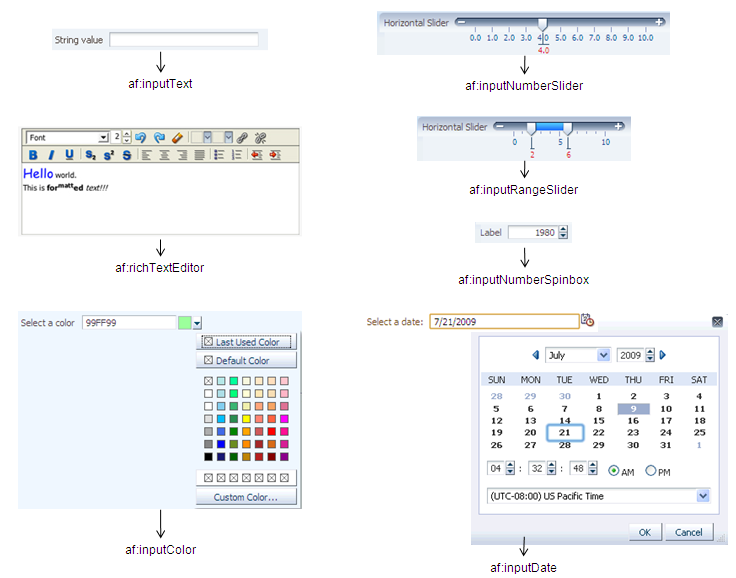The image size is (736, 578).
Task: Adjust the seconds 48 spinner
Action: pos(593,468)
